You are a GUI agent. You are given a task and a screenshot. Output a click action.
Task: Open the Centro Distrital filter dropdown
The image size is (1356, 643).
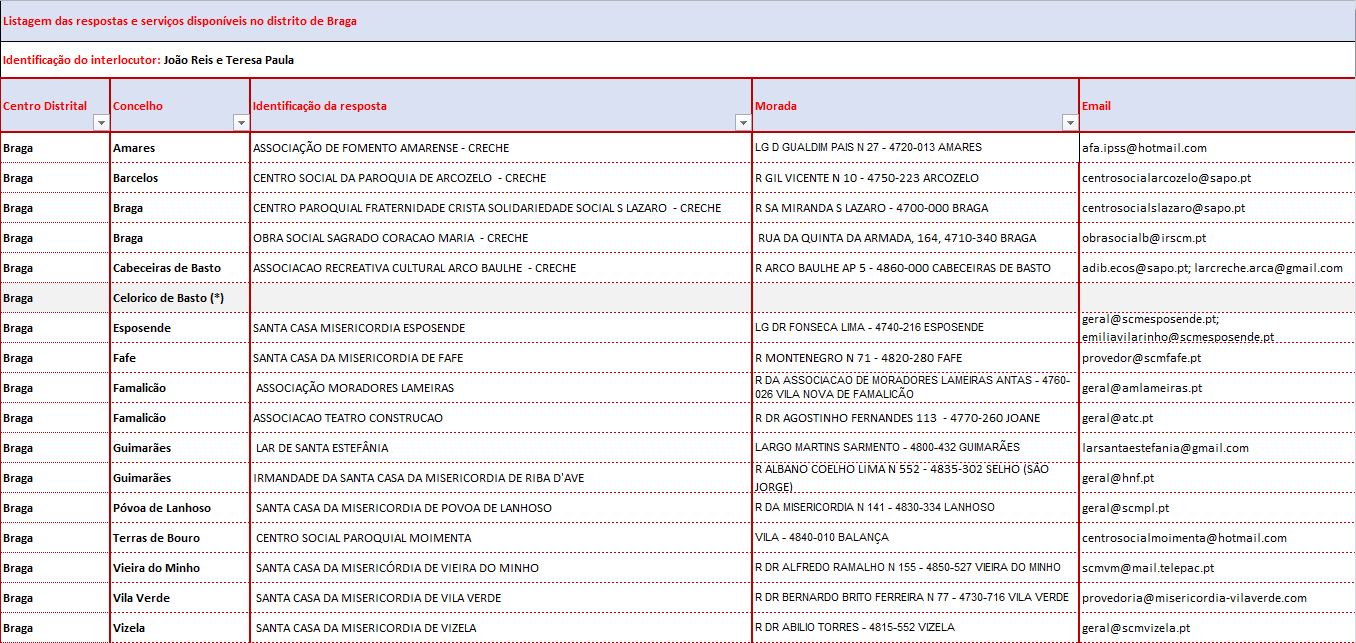pos(100,122)
